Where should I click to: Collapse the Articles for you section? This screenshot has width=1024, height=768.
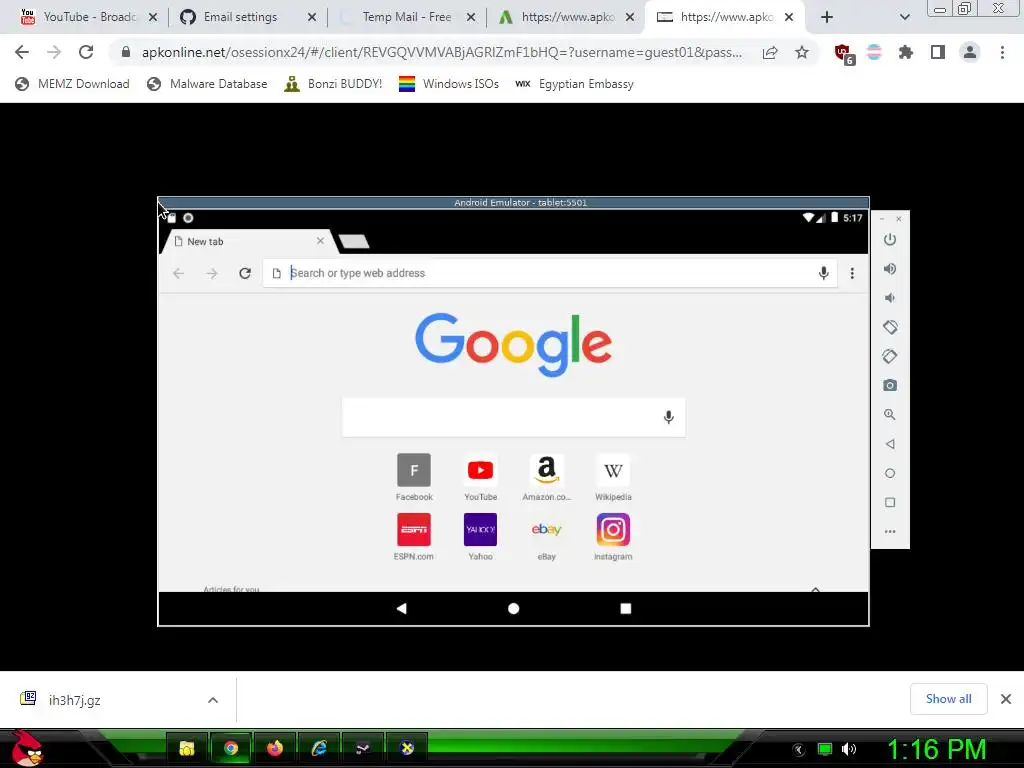click(x=816, y=589)
